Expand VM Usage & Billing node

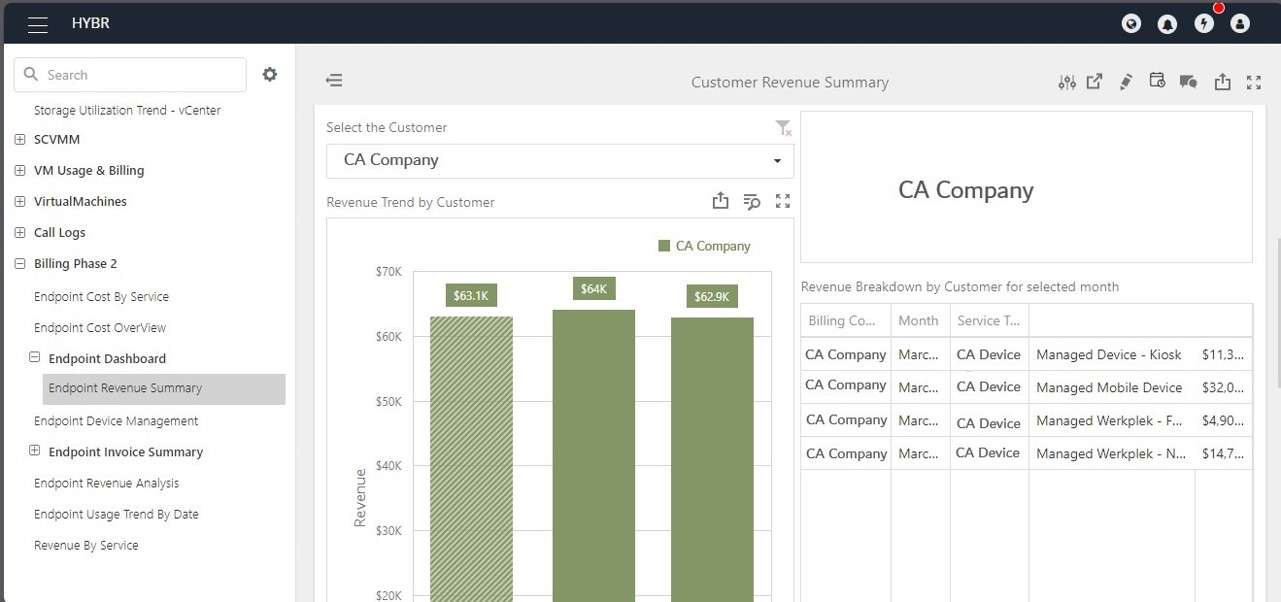[20, 170]
